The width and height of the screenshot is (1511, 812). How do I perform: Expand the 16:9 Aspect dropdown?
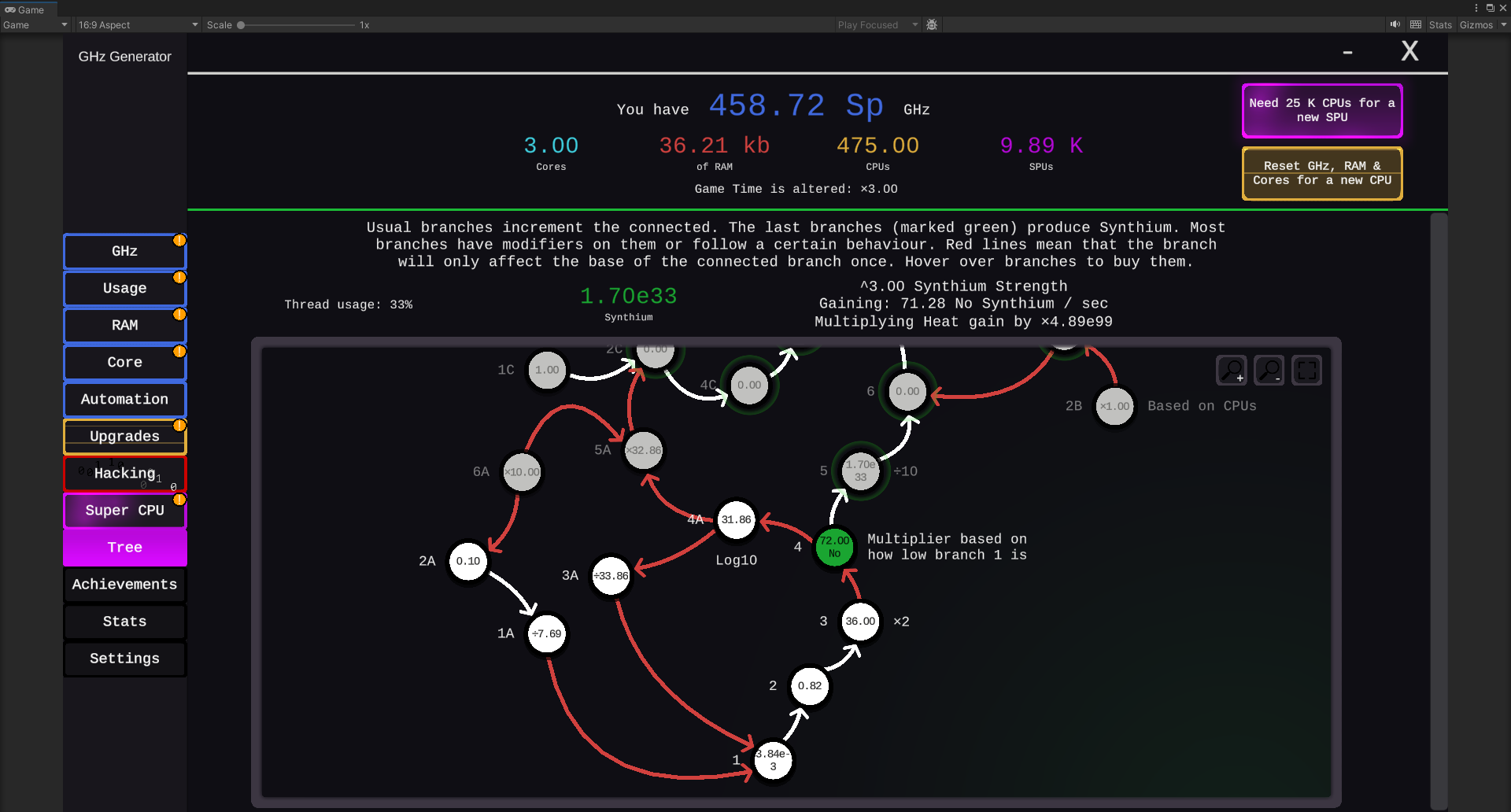click(138, 24)
